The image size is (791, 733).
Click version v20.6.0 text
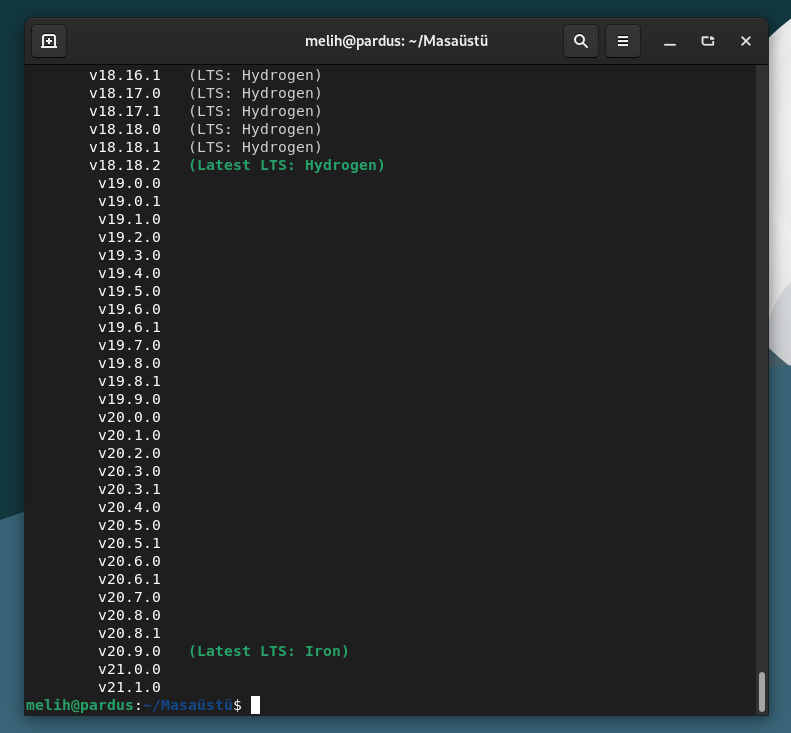[130, 561]
